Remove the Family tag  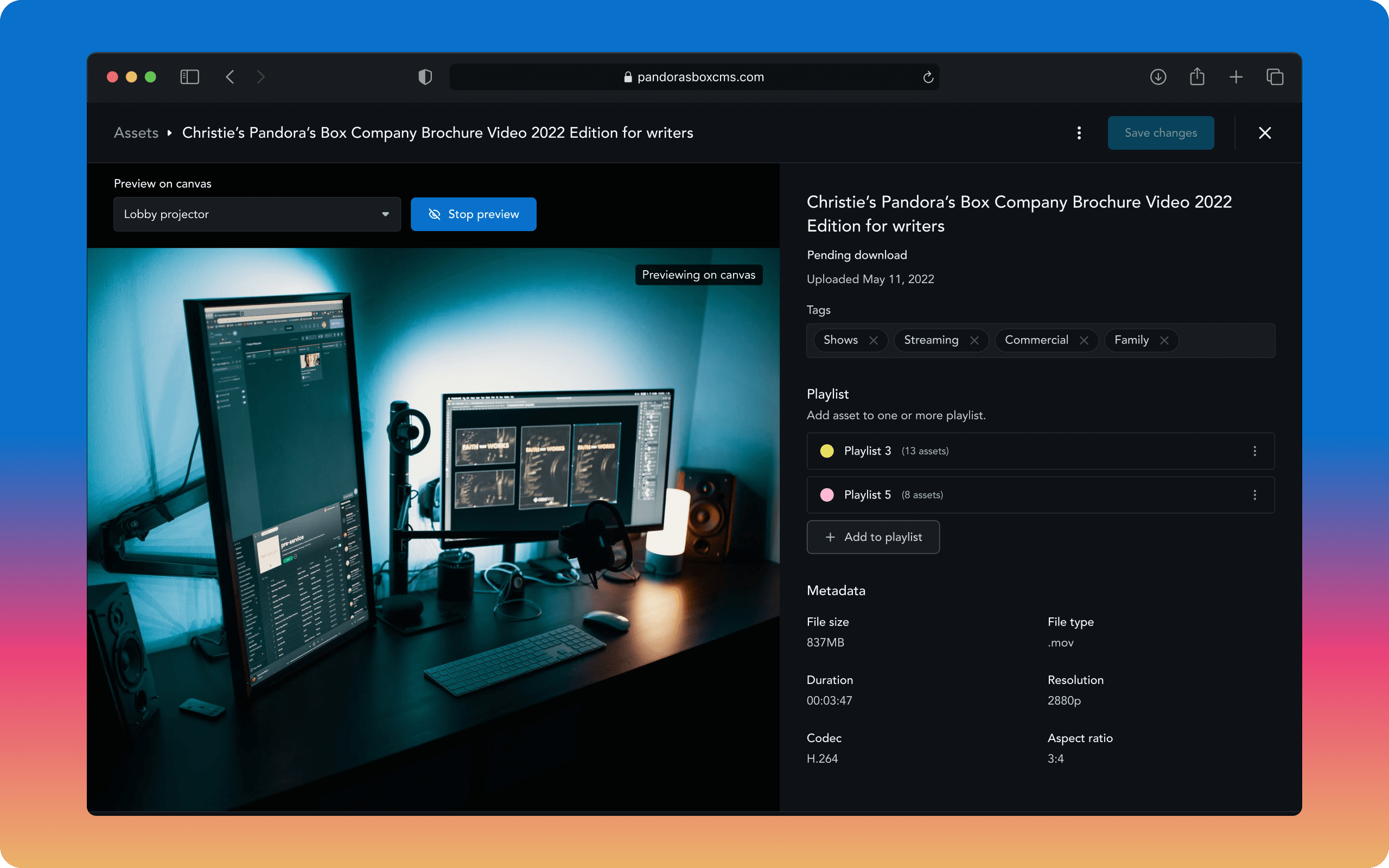tap(1164, 341)
